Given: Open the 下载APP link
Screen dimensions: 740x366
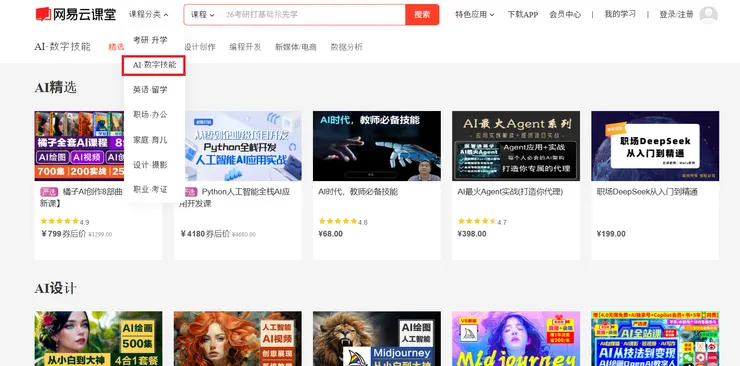Looking at the screenshot, I should (523, 15).
